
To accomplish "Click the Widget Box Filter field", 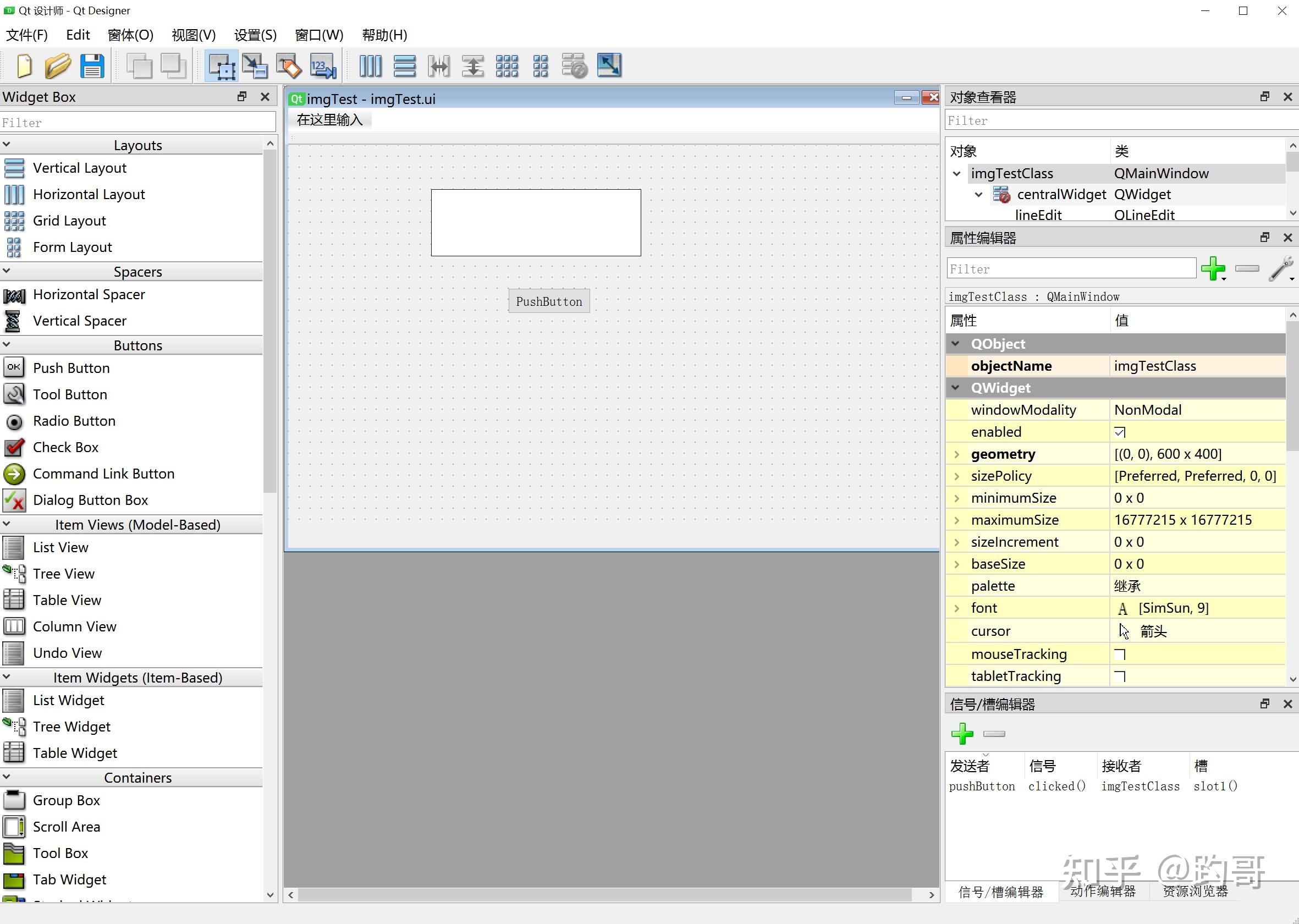I will point(137,122).
